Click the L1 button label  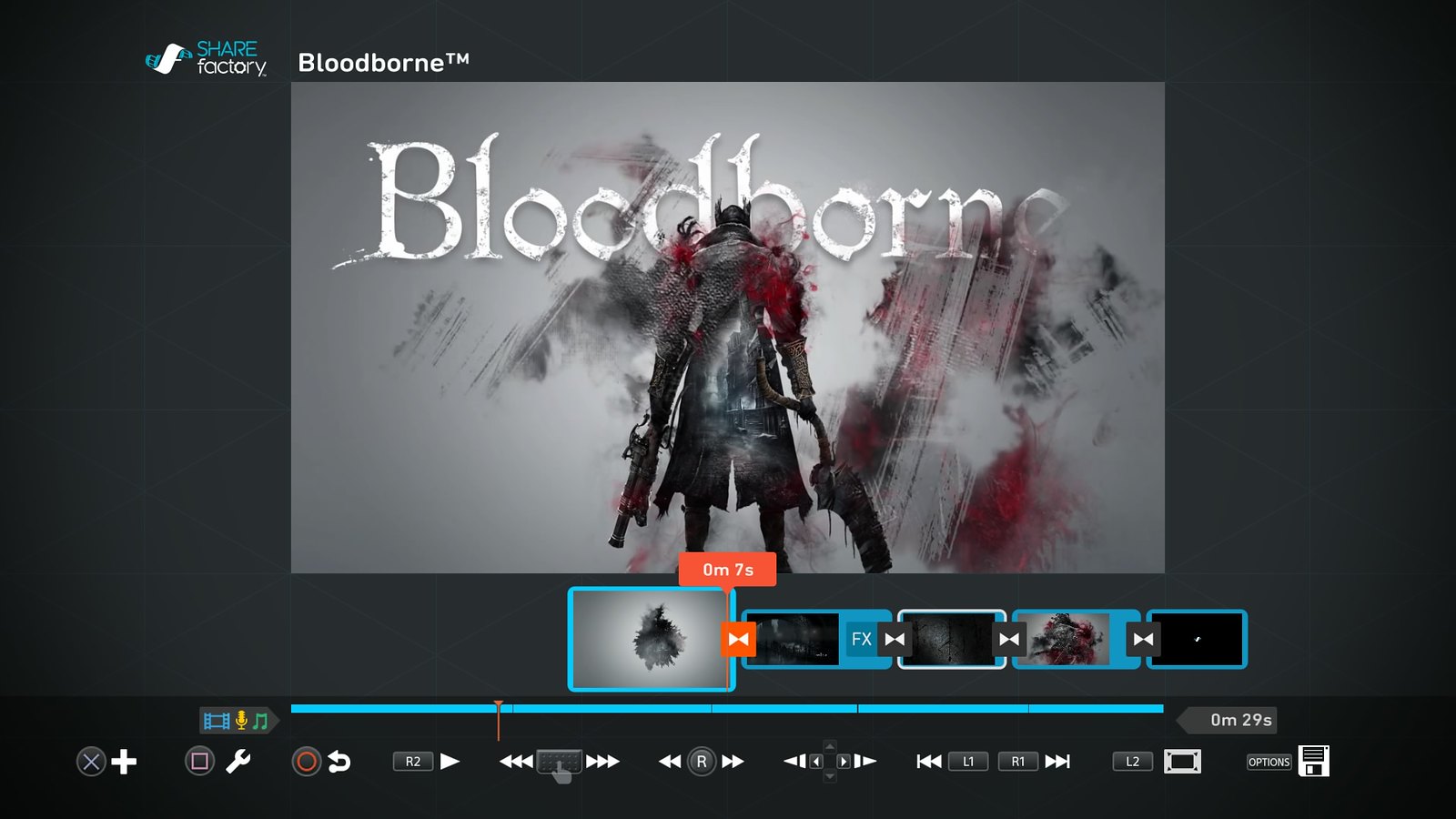968,762
